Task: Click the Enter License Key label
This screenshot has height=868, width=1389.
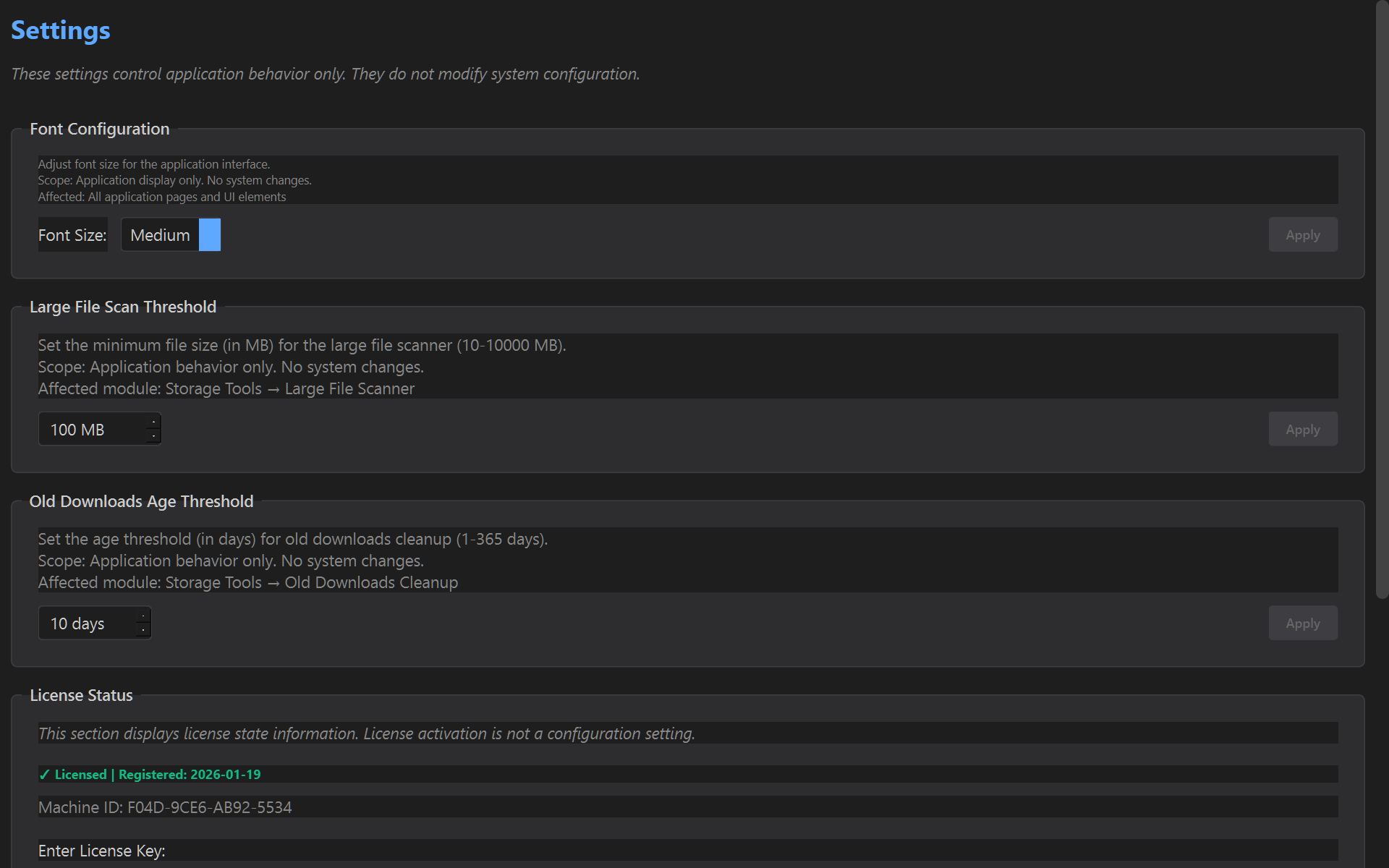Action: coord(101,851)
